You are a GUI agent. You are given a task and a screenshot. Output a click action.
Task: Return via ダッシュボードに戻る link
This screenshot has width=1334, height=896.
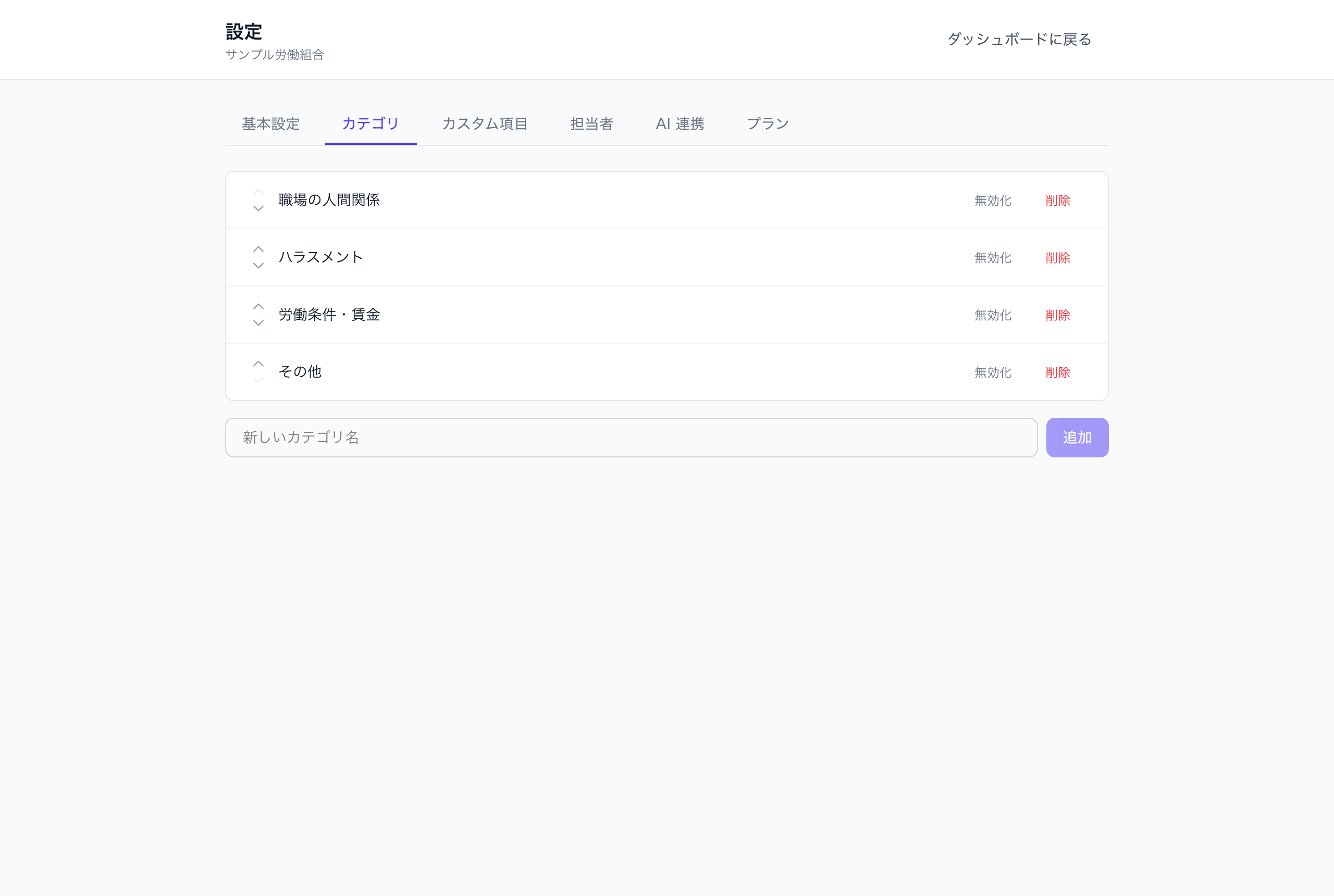[1019, 40]
